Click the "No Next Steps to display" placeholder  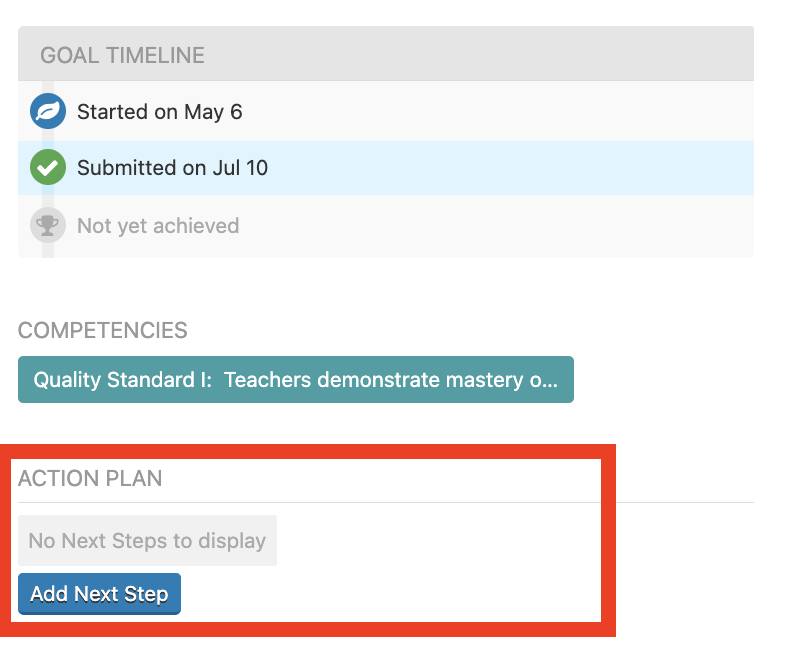[x=147, y=541]
